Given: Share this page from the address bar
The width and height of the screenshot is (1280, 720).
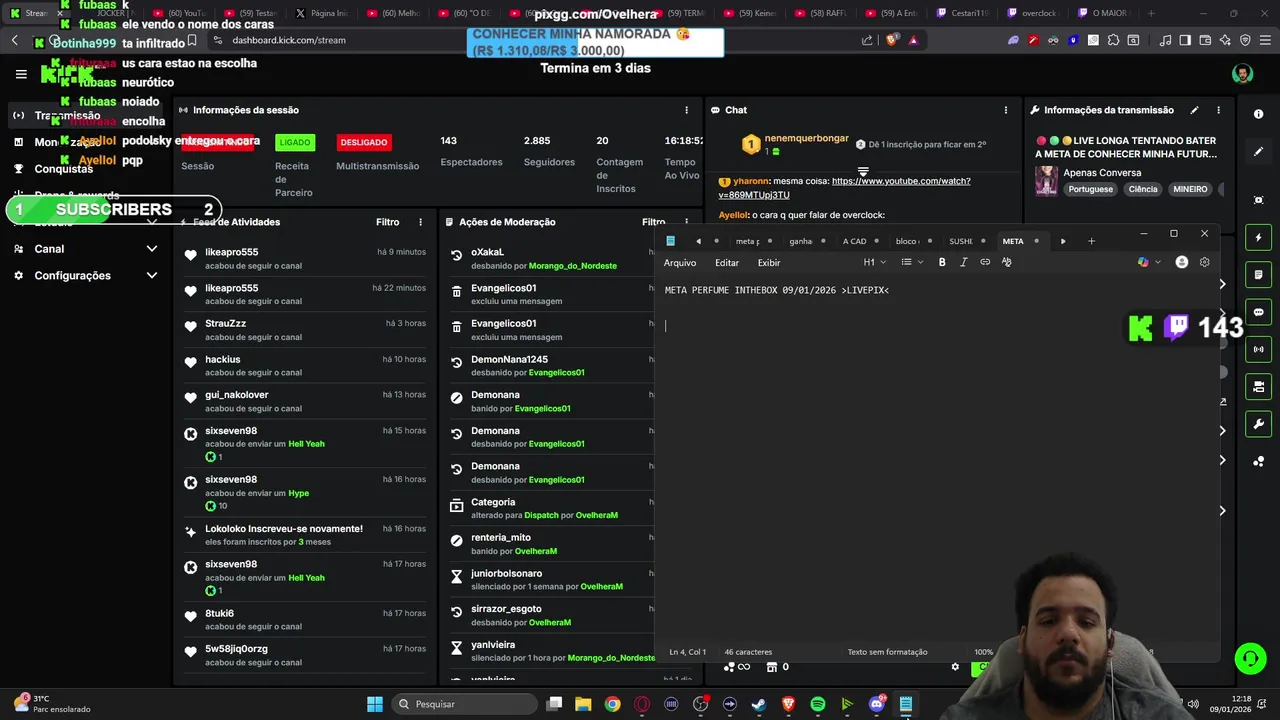Looking at the screenshot, I should [x=867, y=40].
